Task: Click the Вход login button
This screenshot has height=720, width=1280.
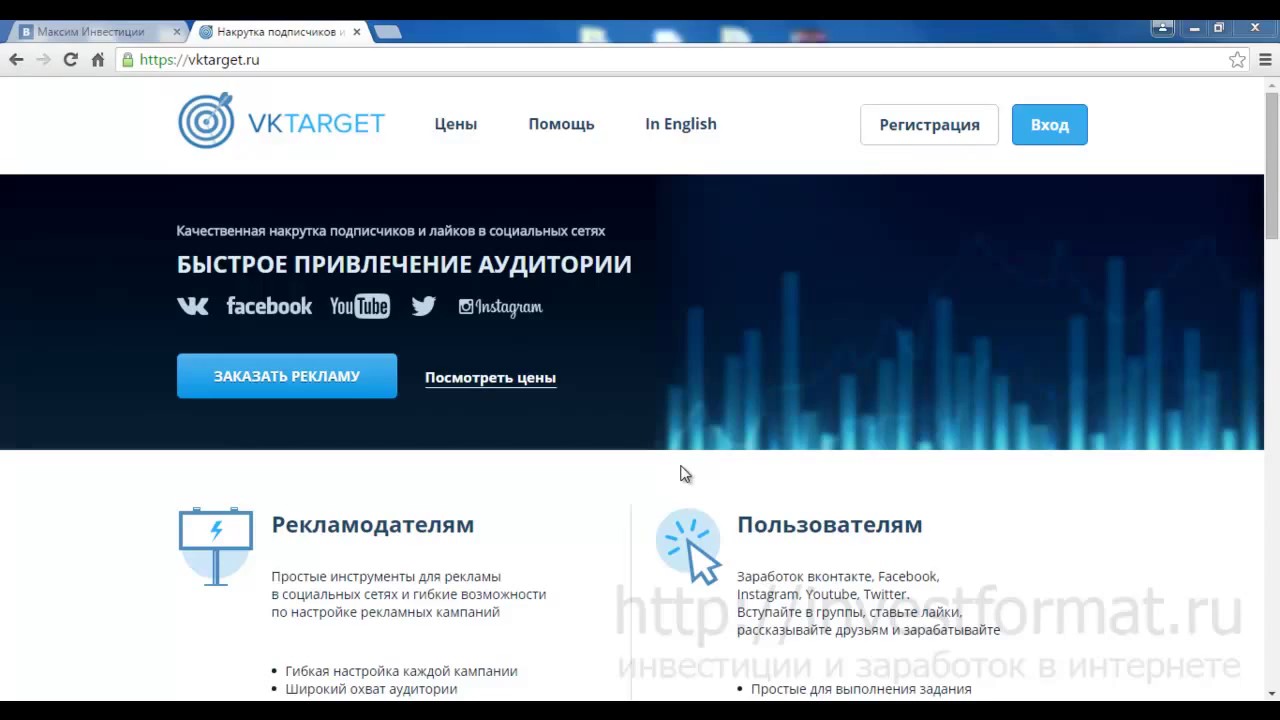Action: pos(1050,125)
